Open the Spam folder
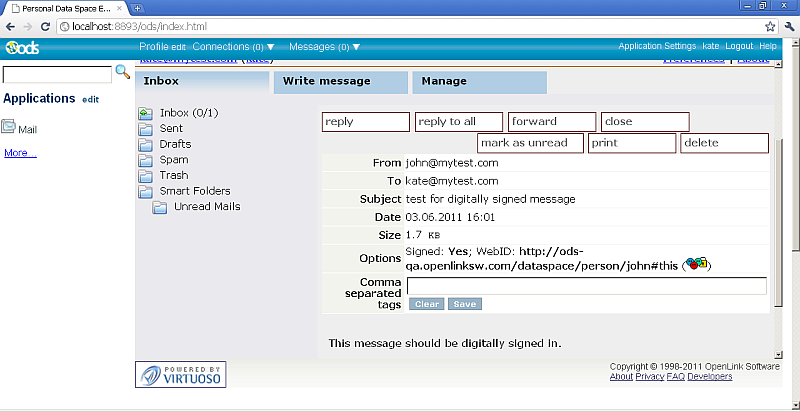The height and width of the screenshot is (412, 800). coord(173,160)
